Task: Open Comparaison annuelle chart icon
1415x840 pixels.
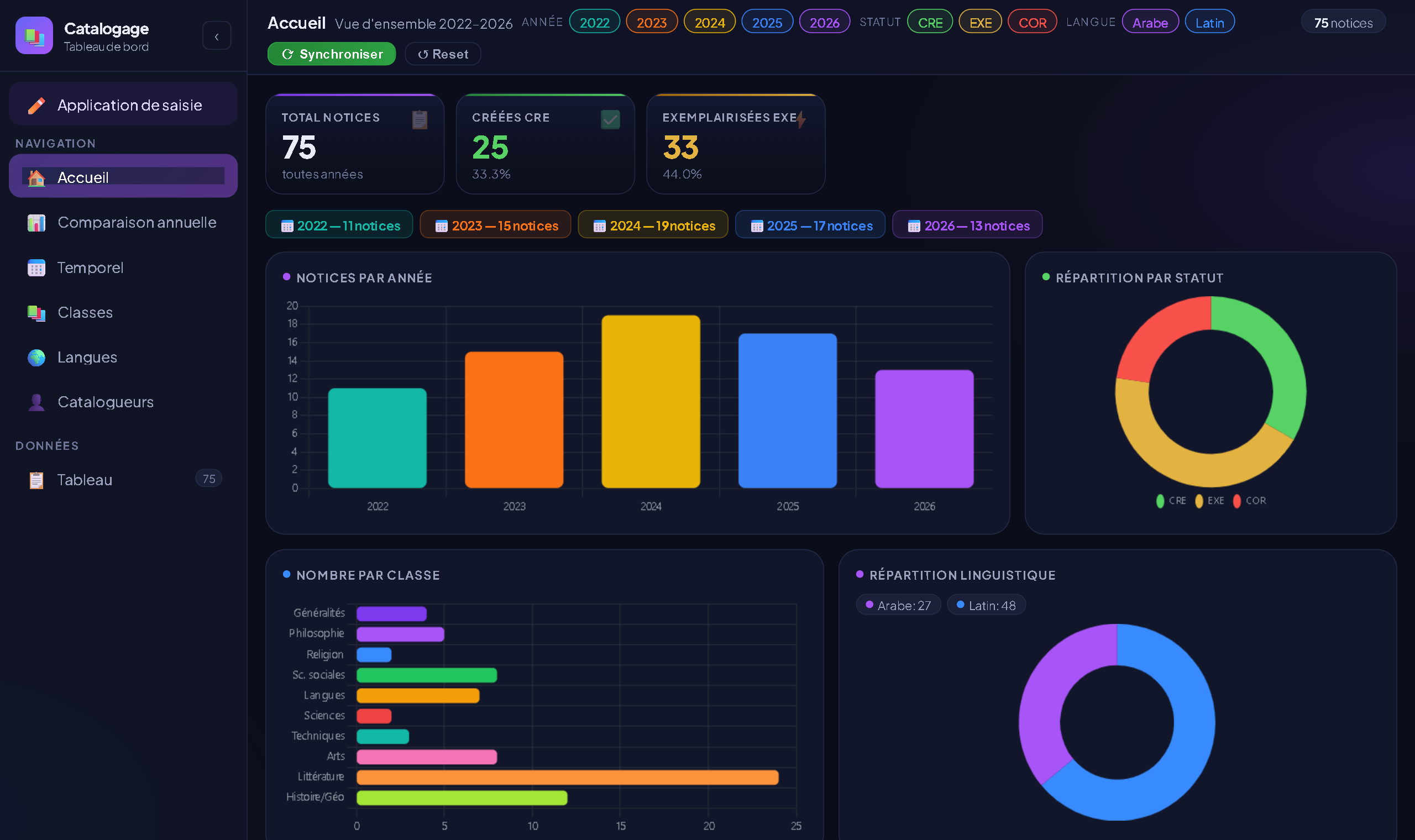Action: tap(36, 223)
